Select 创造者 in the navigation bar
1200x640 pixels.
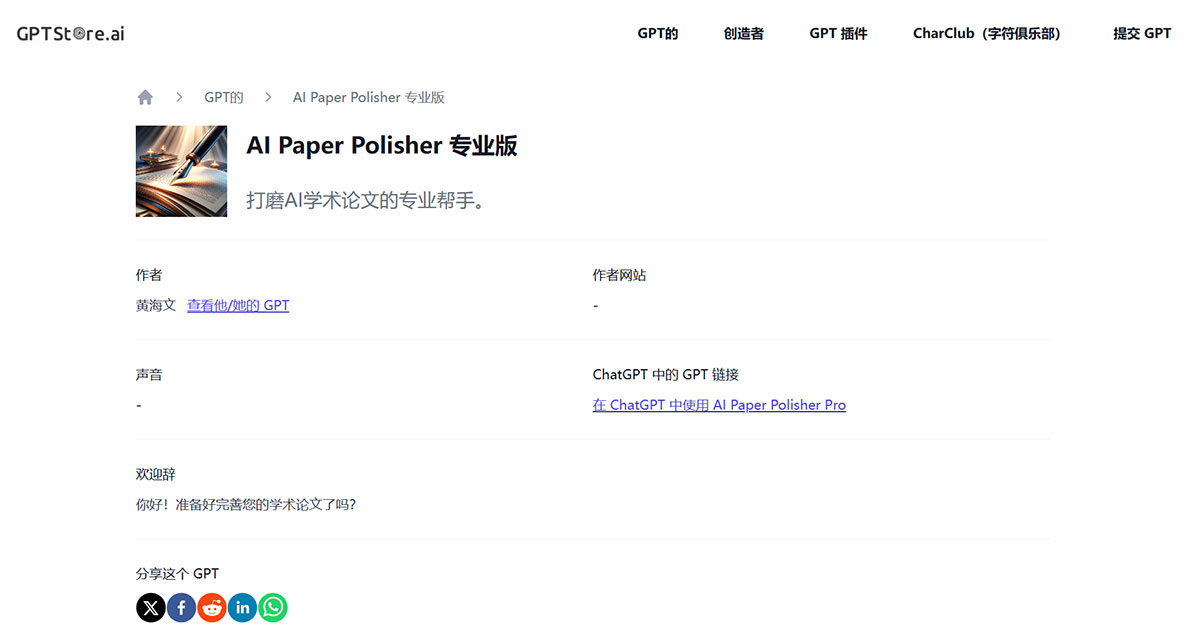743,33
